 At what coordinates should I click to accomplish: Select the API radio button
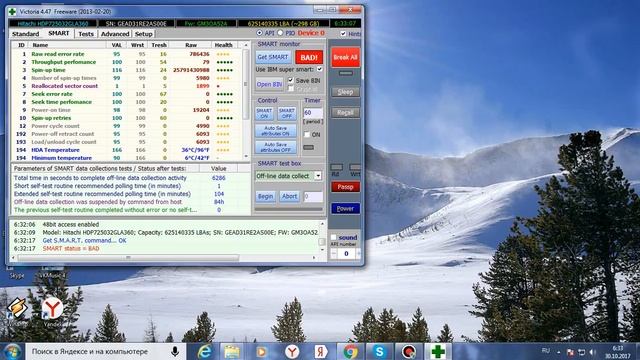pyautogui.click(x=259, y=33)
